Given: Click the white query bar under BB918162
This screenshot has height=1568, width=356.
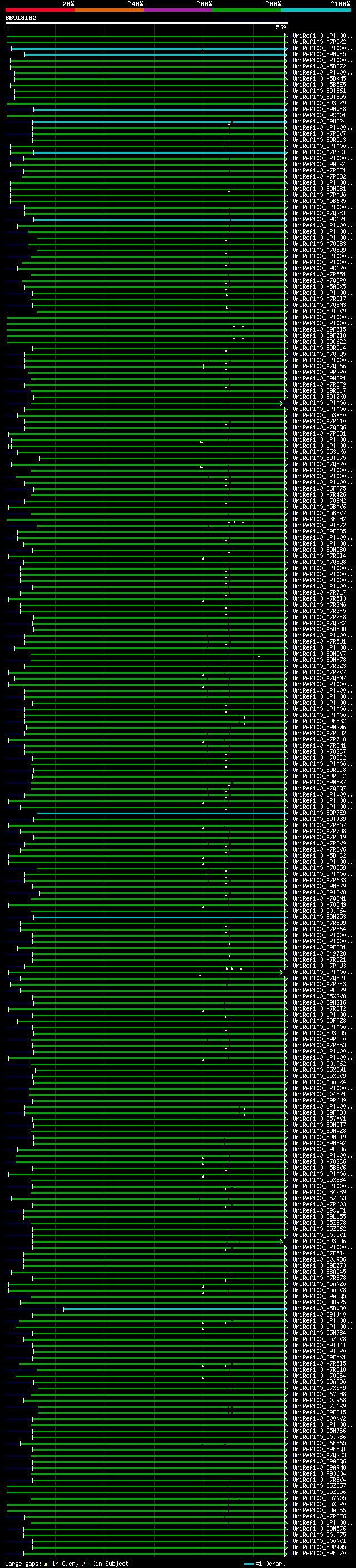Looking at the screenshot, I should (146, 22).
